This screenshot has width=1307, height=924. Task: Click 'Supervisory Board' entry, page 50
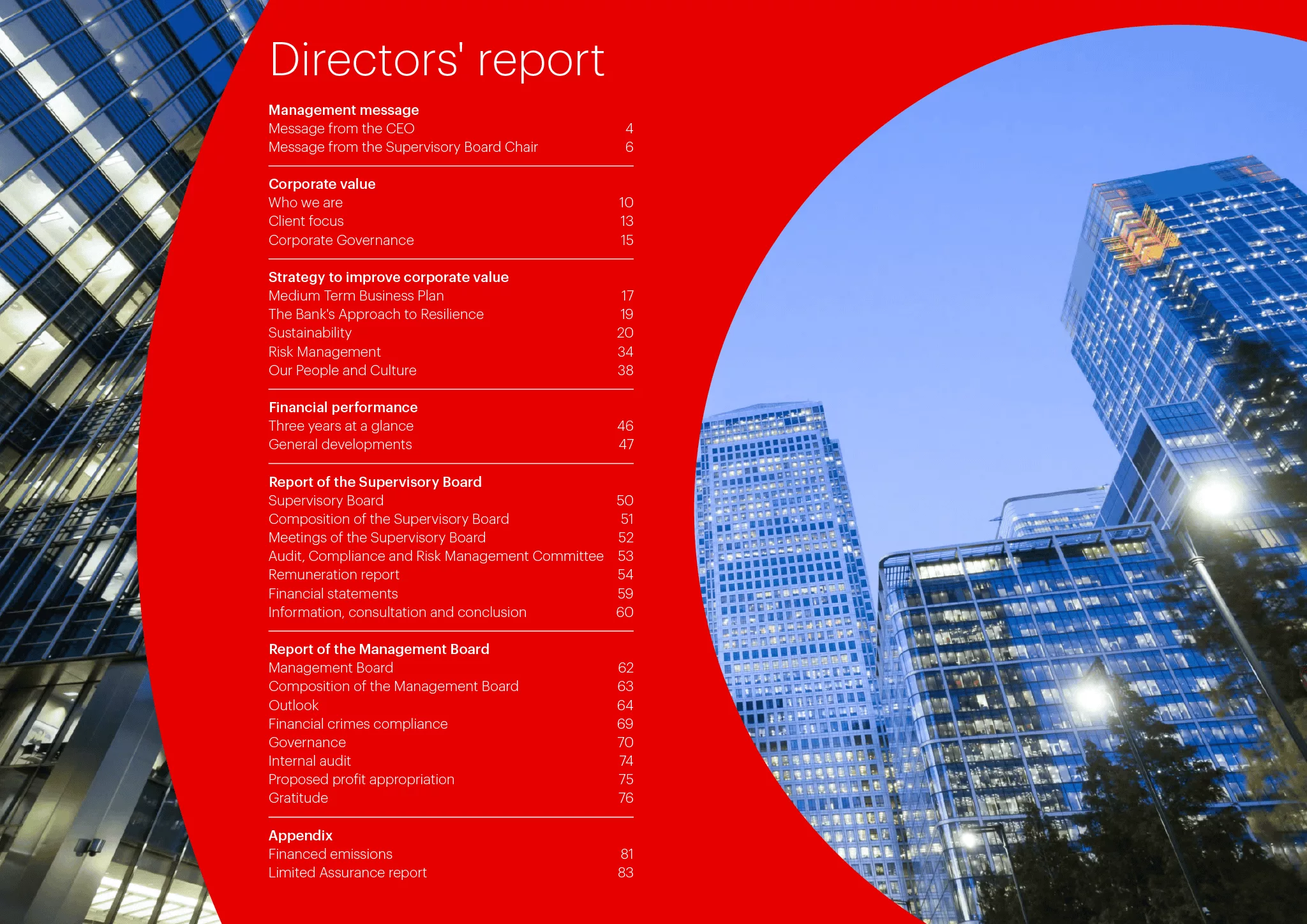[451, 501]
